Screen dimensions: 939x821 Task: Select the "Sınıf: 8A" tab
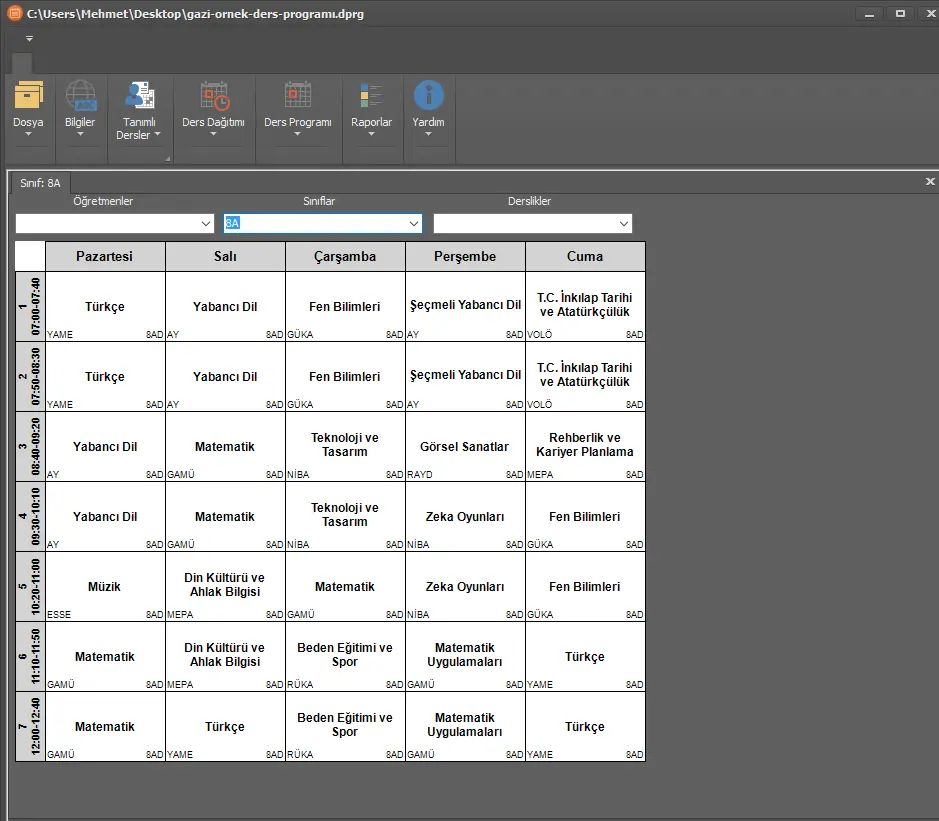point(41,183)
